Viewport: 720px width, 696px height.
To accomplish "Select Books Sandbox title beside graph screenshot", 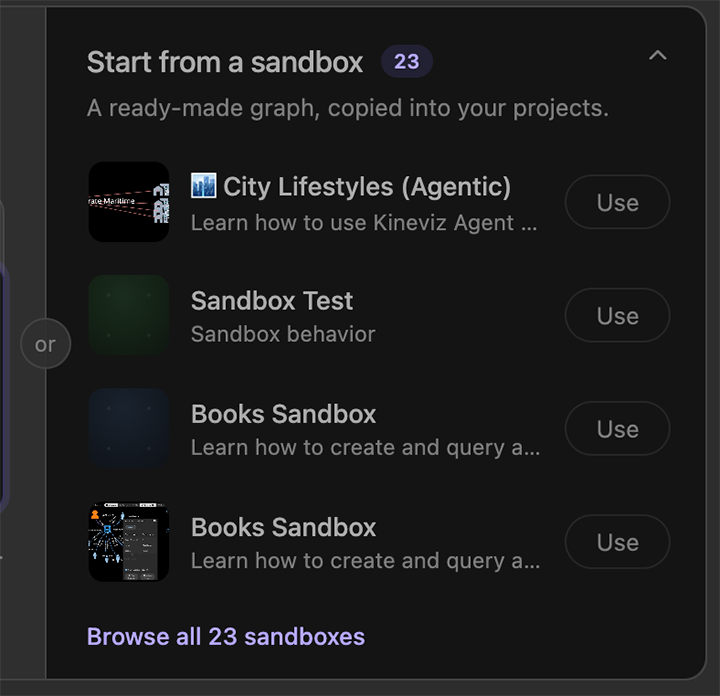I will click(283, 527).
